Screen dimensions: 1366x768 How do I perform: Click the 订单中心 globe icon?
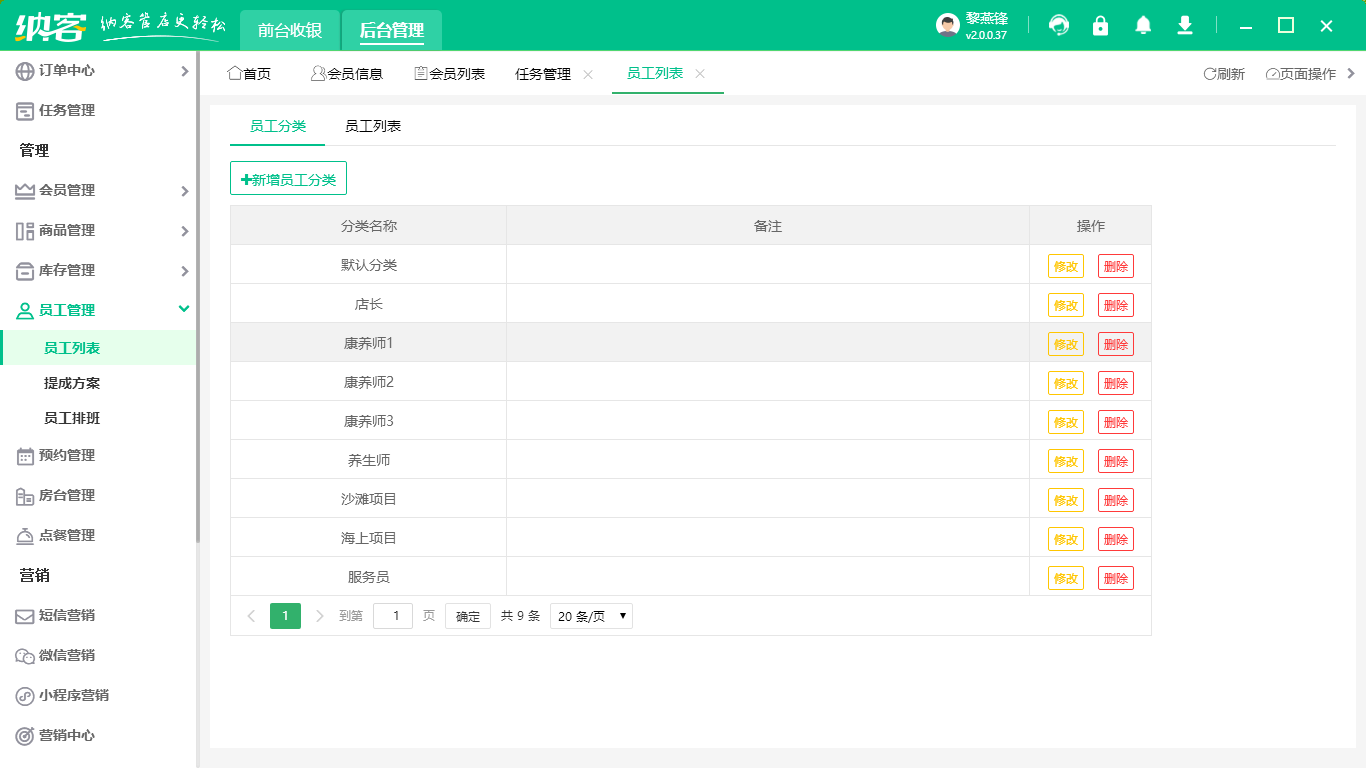pyautogui.click(x=25, y=71)
